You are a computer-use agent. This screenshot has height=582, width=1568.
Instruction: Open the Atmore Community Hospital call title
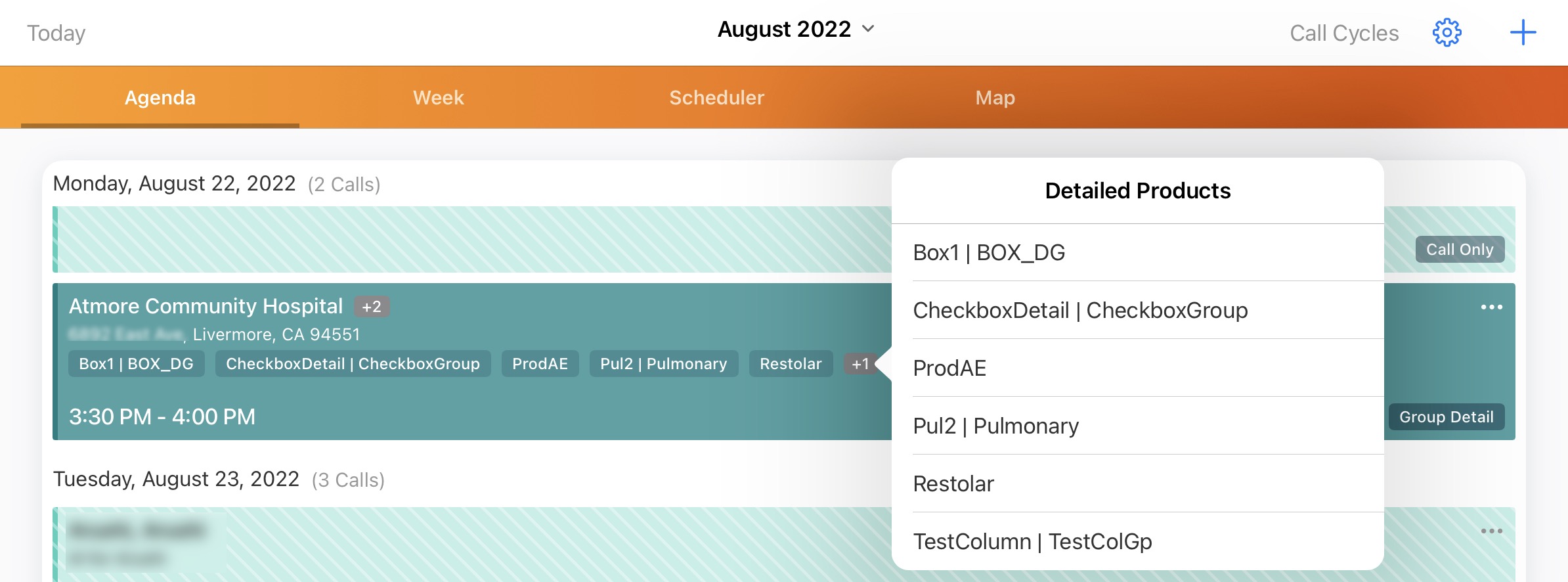pyautogui.click(x=206, y=306)
